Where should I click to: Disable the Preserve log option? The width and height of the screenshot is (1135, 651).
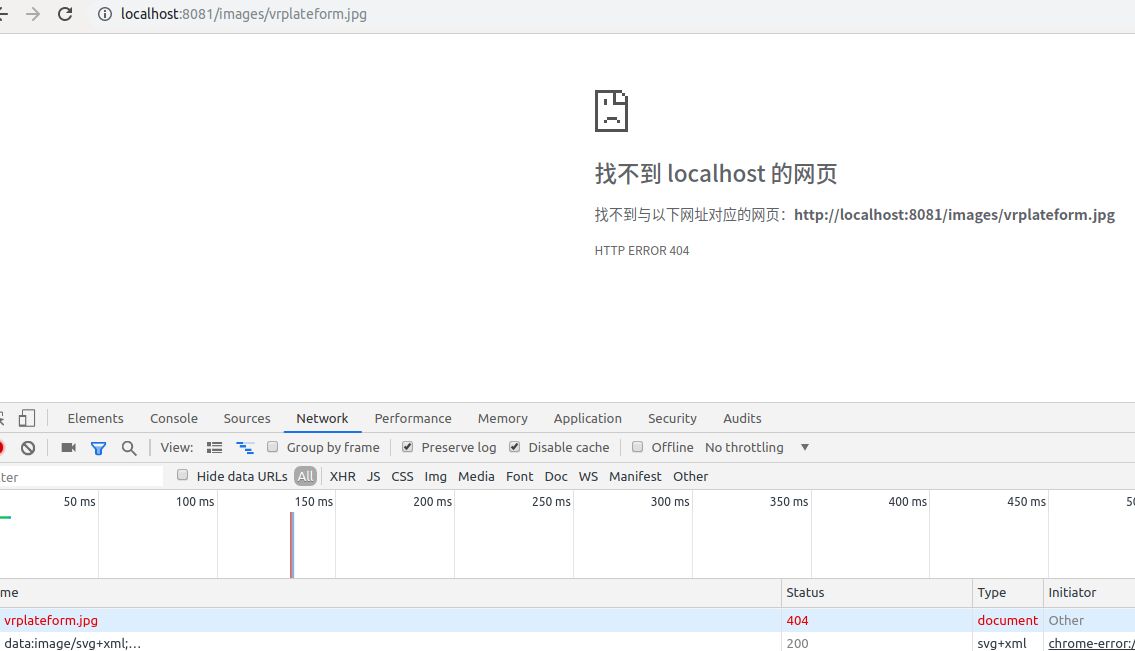click(x=407, y=447)
